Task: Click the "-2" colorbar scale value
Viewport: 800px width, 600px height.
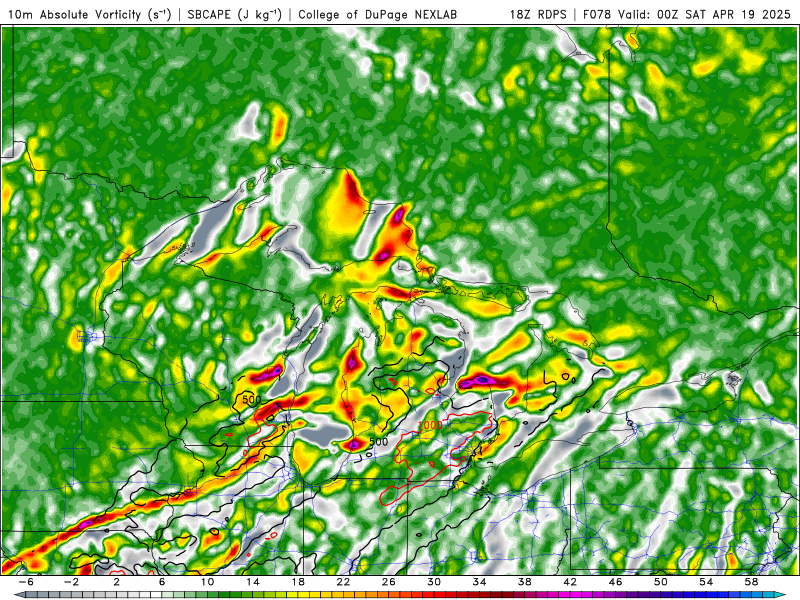Action: (x=71, y=582)
